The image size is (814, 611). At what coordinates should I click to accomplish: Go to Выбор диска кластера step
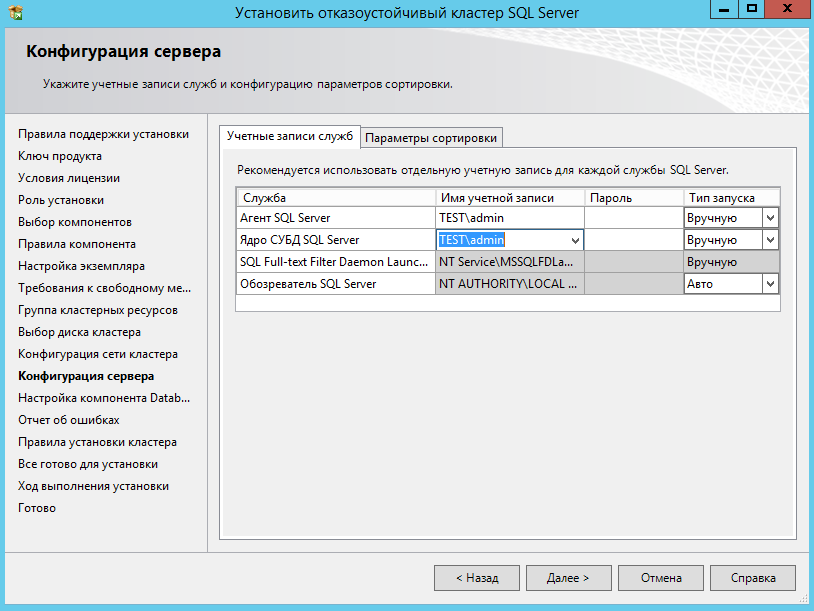click(79, 332)
